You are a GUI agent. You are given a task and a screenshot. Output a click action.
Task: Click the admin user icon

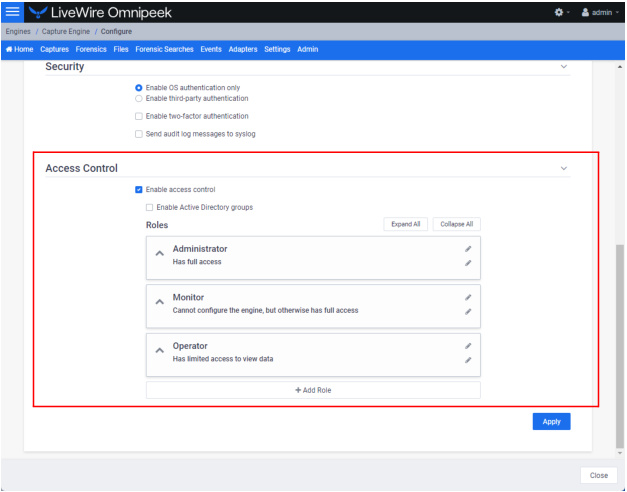coord(585,12)
